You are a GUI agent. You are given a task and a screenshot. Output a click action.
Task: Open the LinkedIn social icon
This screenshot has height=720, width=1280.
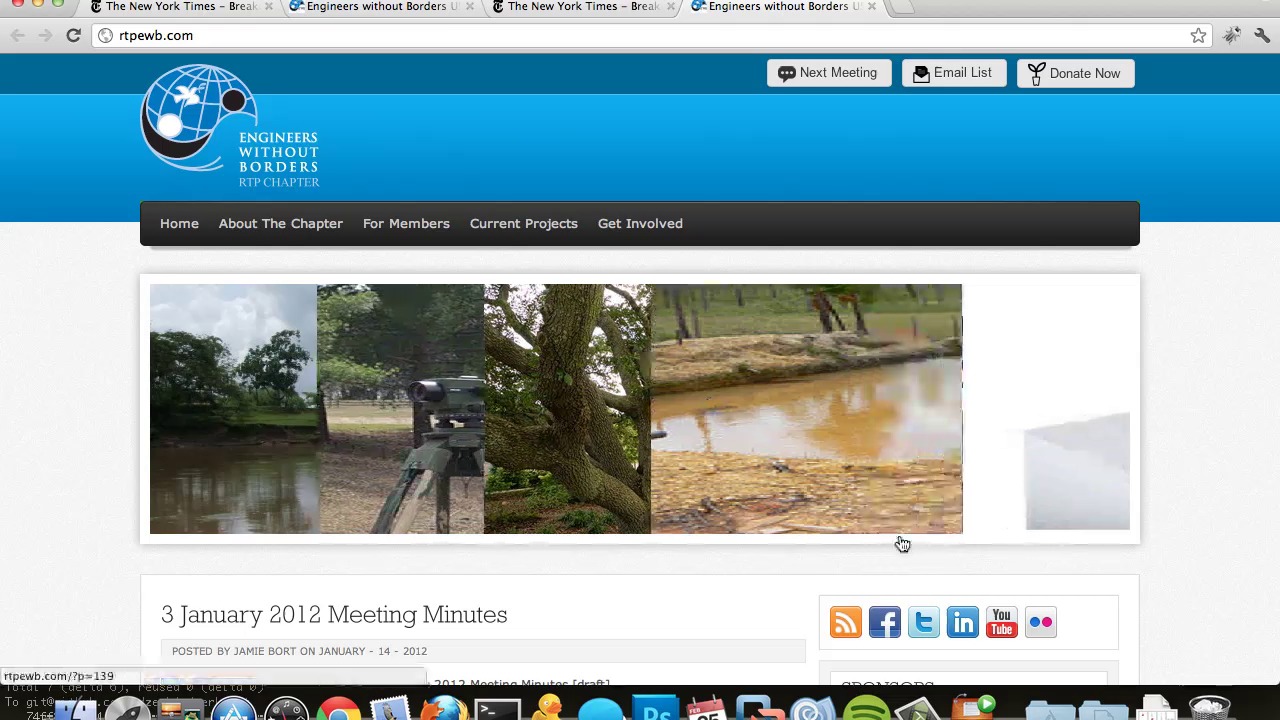click(x=963, y=622)
